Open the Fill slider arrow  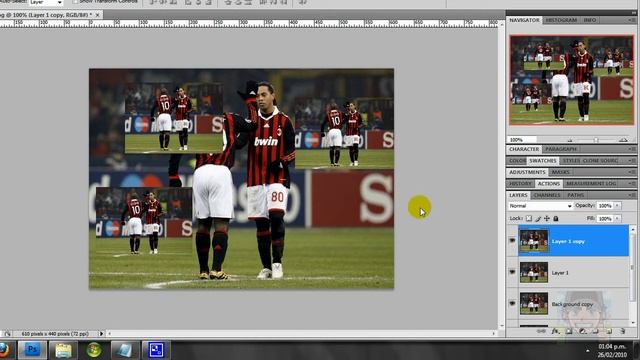(618, 219)
